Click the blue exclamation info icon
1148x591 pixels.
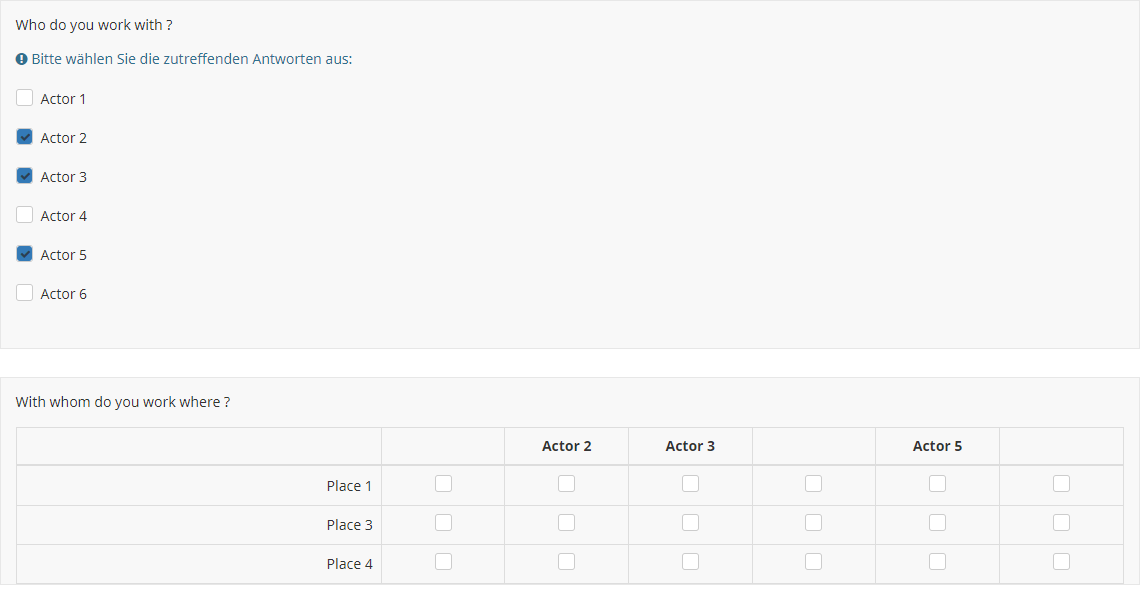[x=21, y=59]
